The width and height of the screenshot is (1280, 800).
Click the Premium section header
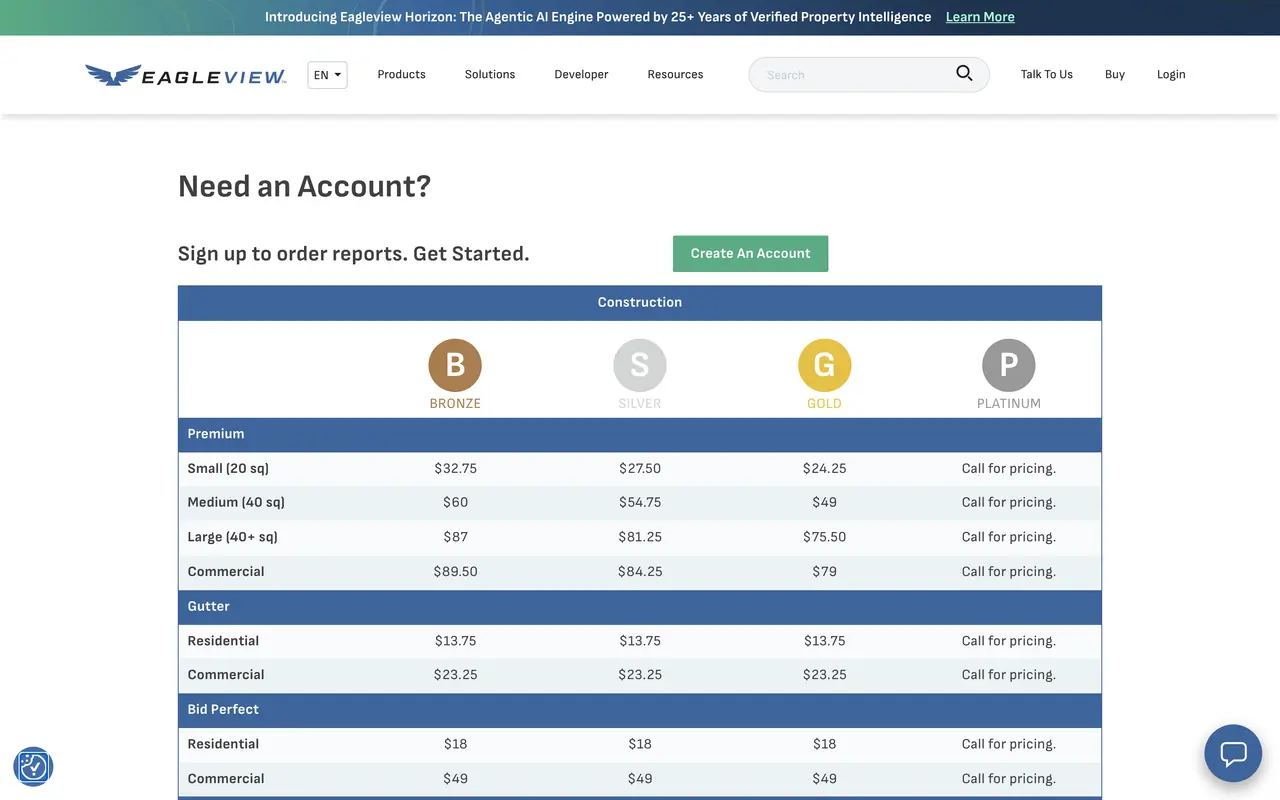(640, 434)
